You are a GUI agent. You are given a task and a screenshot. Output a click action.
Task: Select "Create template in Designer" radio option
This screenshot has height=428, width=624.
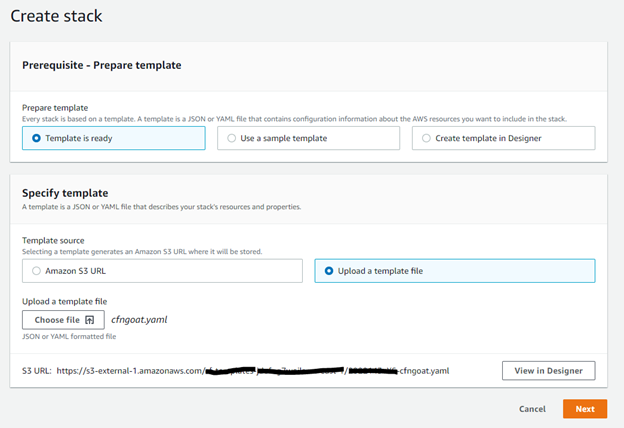point(427,138)
